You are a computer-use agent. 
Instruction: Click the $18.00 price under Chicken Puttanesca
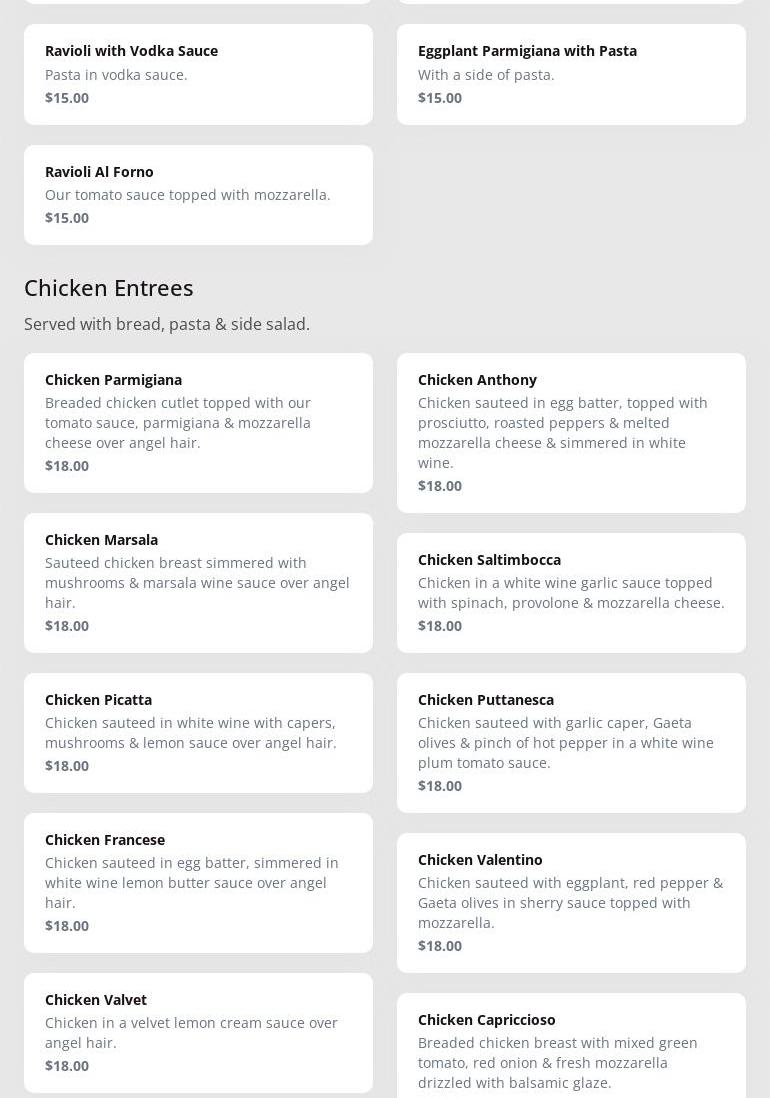440,786
